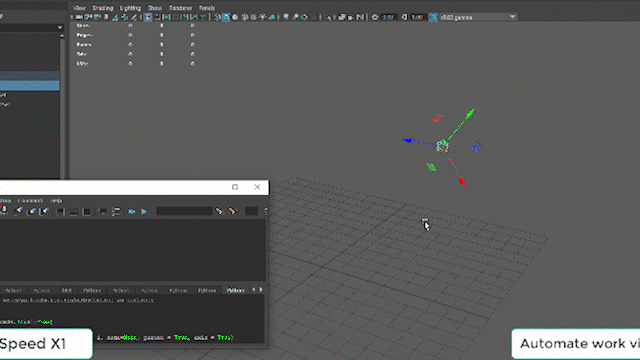The image size is (640, 360).
Task: Open the Lighting viewport menu
Action: pos(130,8)
